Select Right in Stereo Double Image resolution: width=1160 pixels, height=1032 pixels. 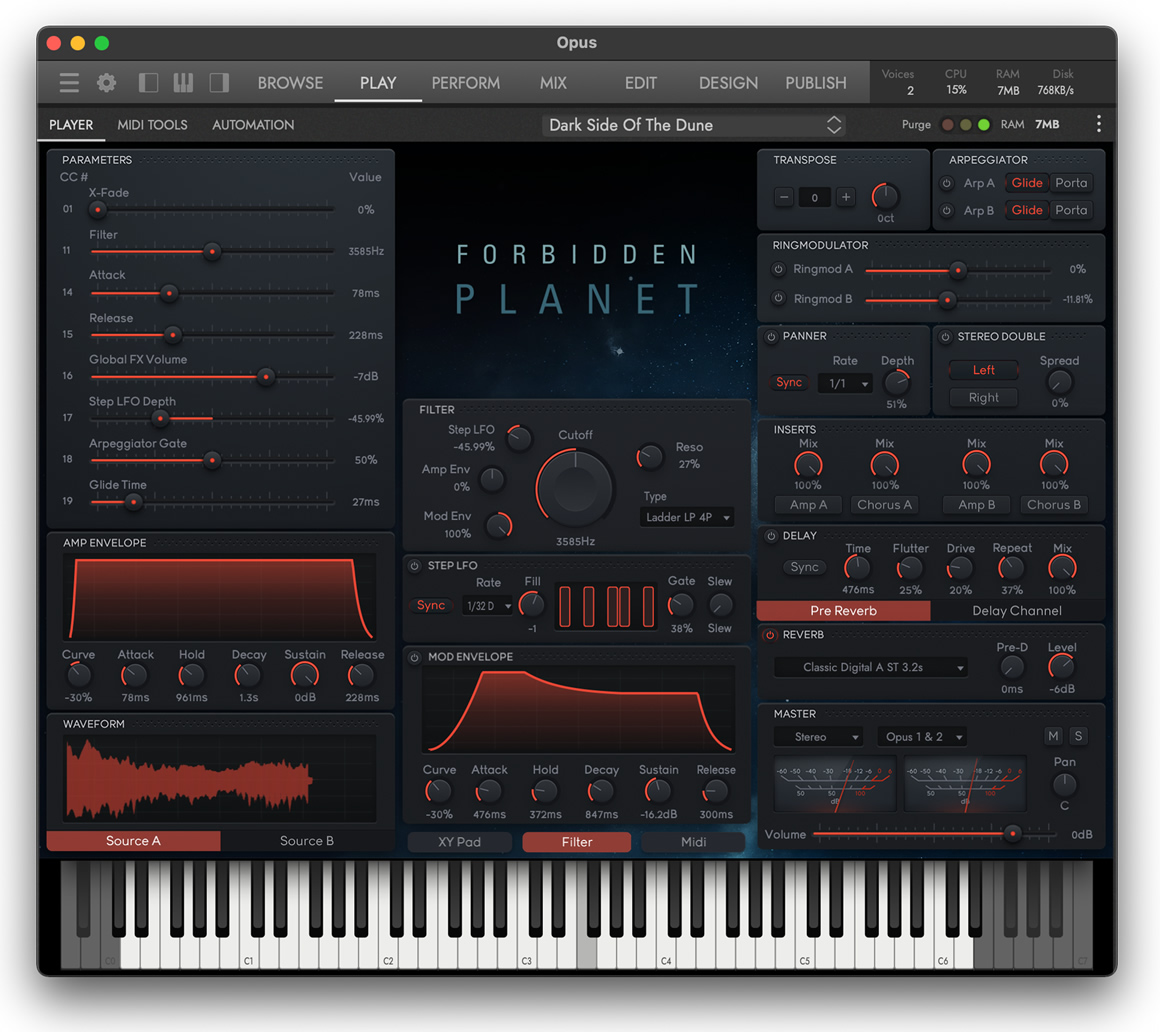coord(983,397)
